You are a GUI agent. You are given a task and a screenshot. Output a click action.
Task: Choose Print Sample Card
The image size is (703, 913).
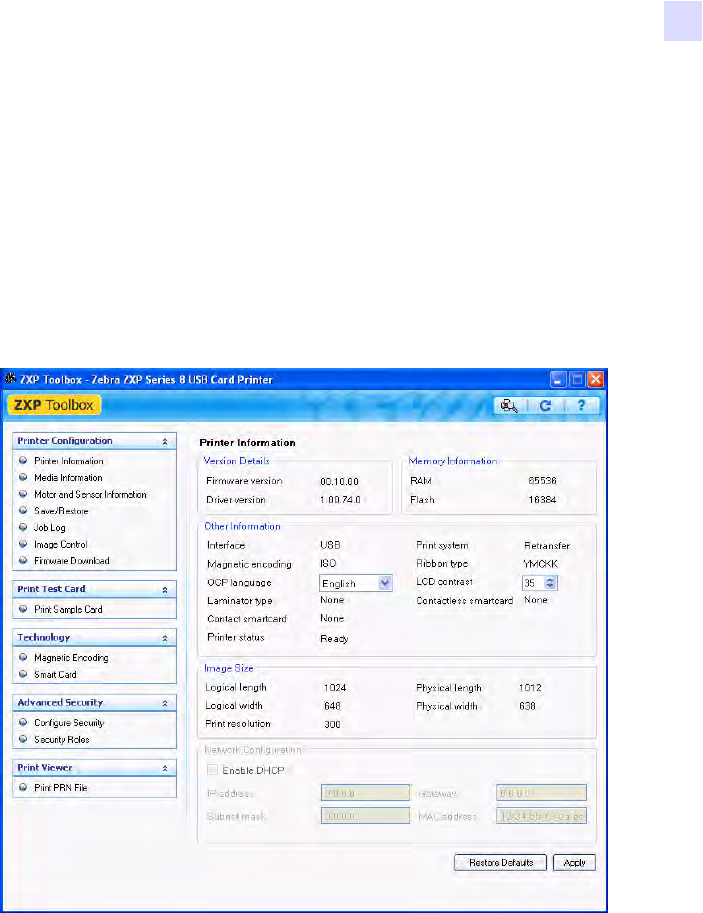pos(68,609)
